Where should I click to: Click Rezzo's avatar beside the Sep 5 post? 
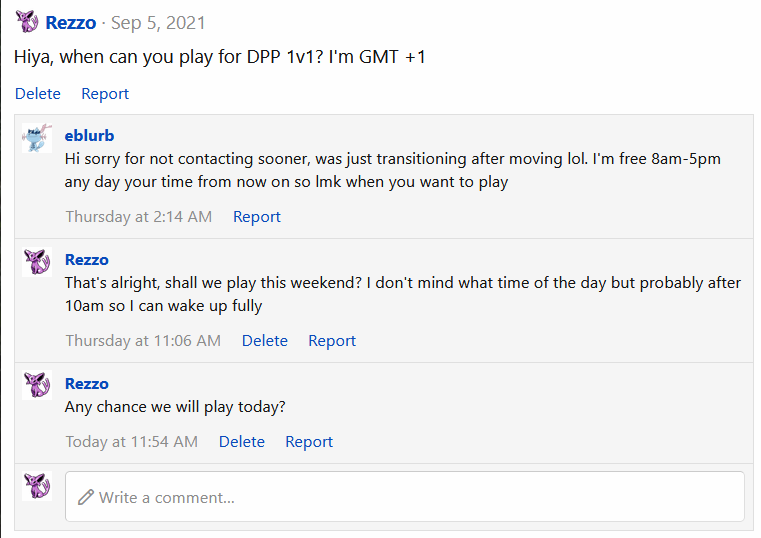click(x=27, y=21)
